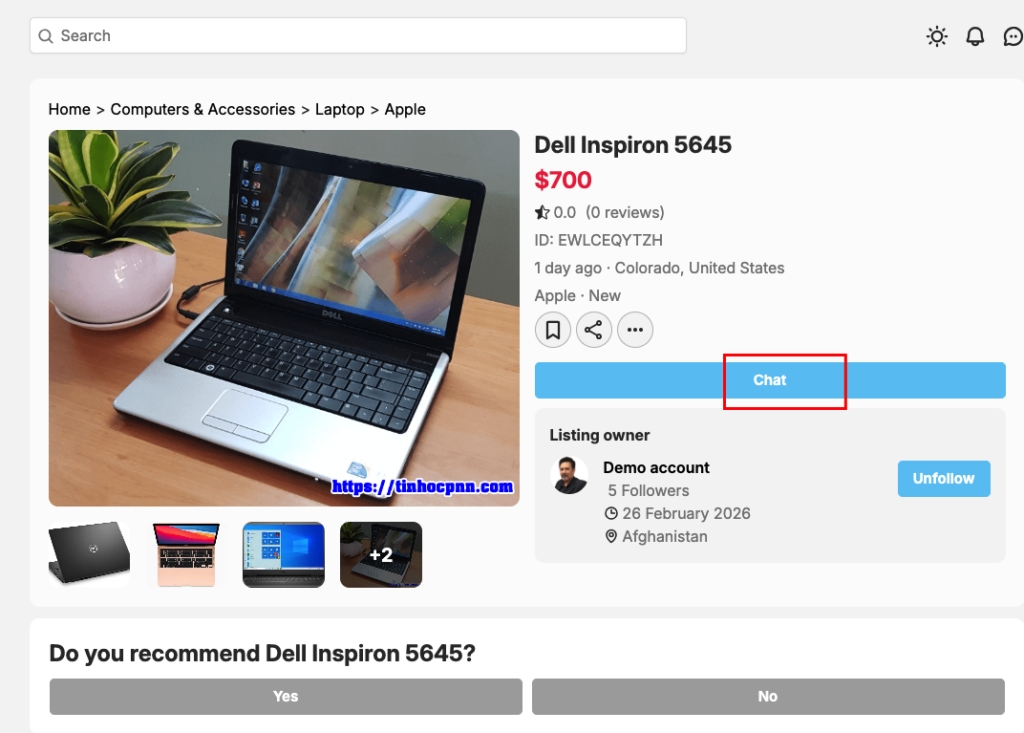Click inside the Search field

(358, 36)
